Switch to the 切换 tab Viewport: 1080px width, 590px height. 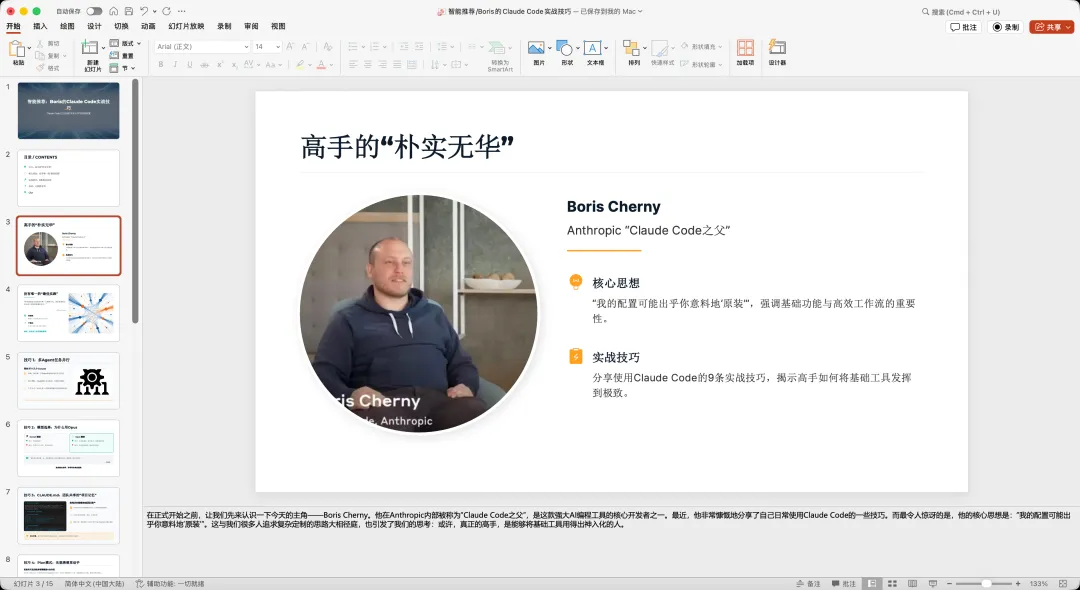click(x=121, y=26)
